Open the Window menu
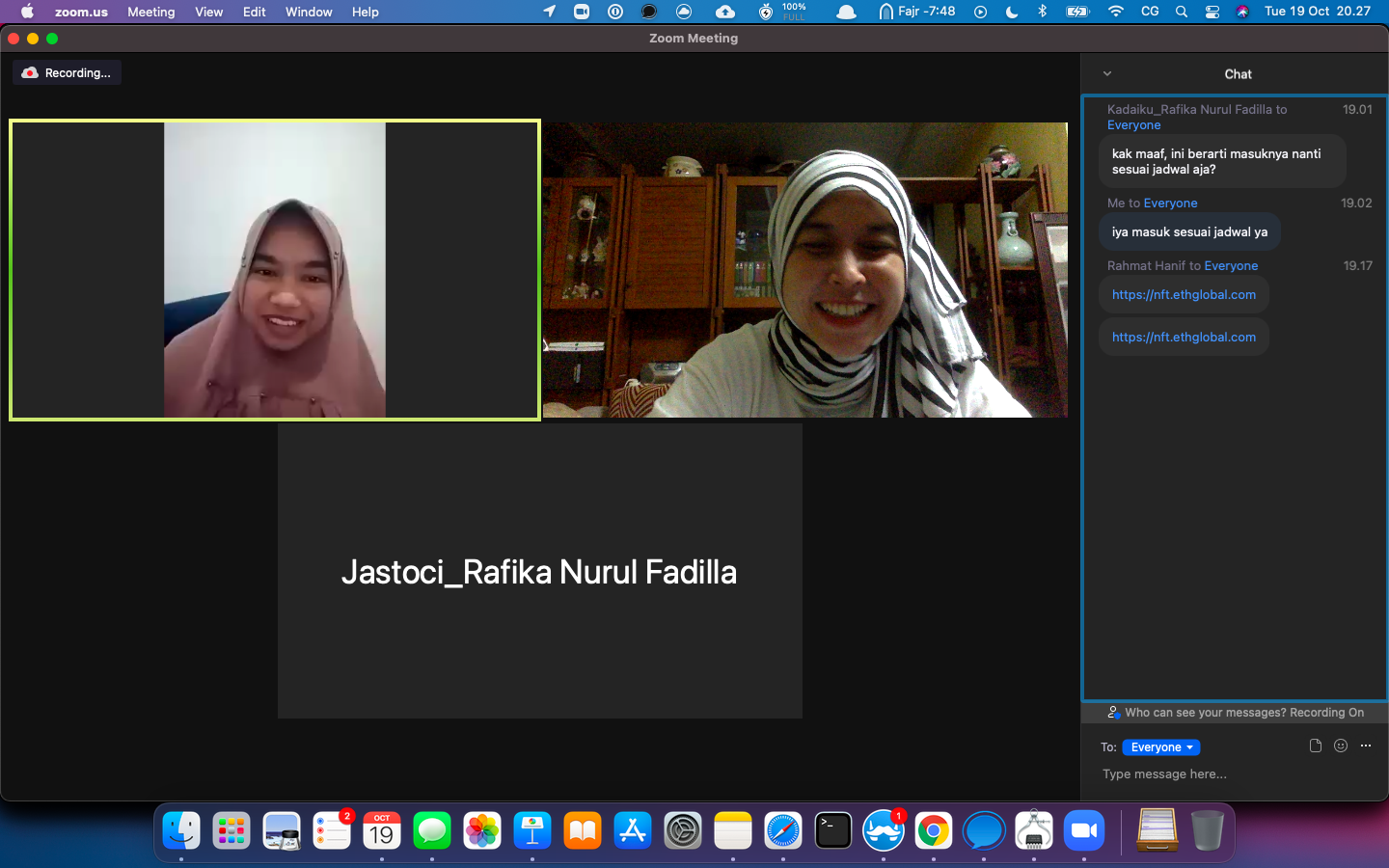Image resolution: width=1389 pixels, height=868 pixels. coord(309,12)
